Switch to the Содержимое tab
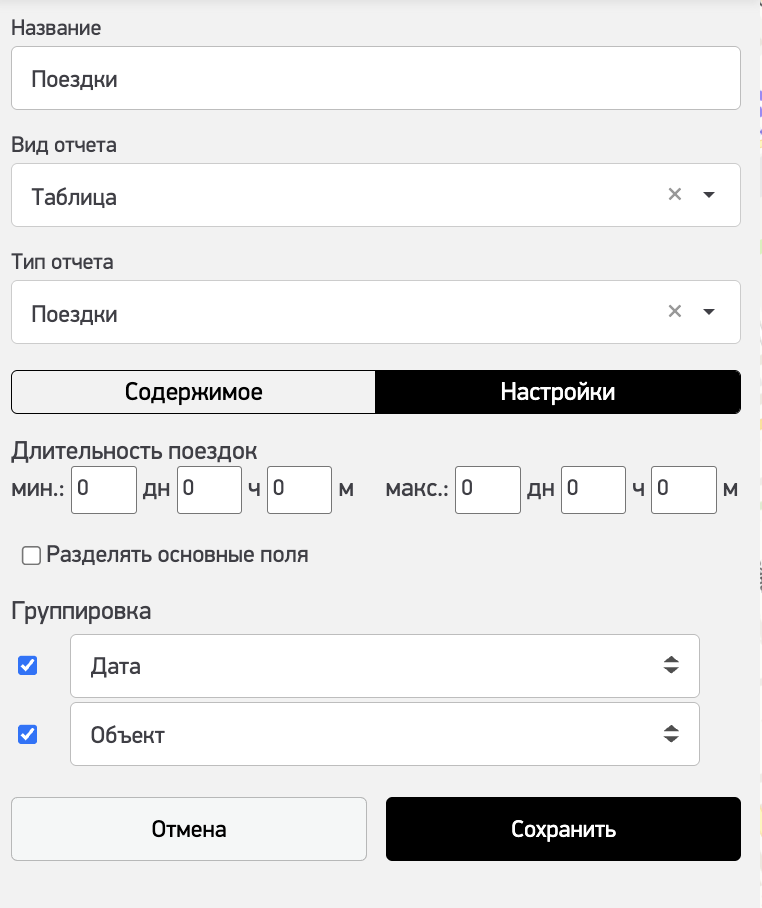The image size is (762, 908). 193,392
